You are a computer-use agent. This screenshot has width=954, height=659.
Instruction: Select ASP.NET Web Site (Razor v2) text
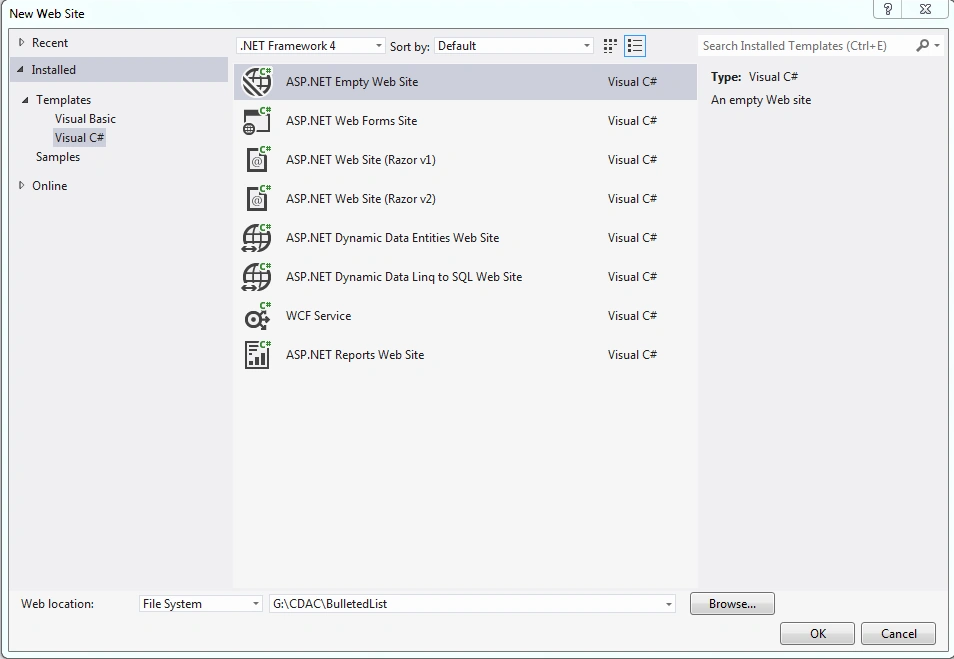[x=361, y=198]
